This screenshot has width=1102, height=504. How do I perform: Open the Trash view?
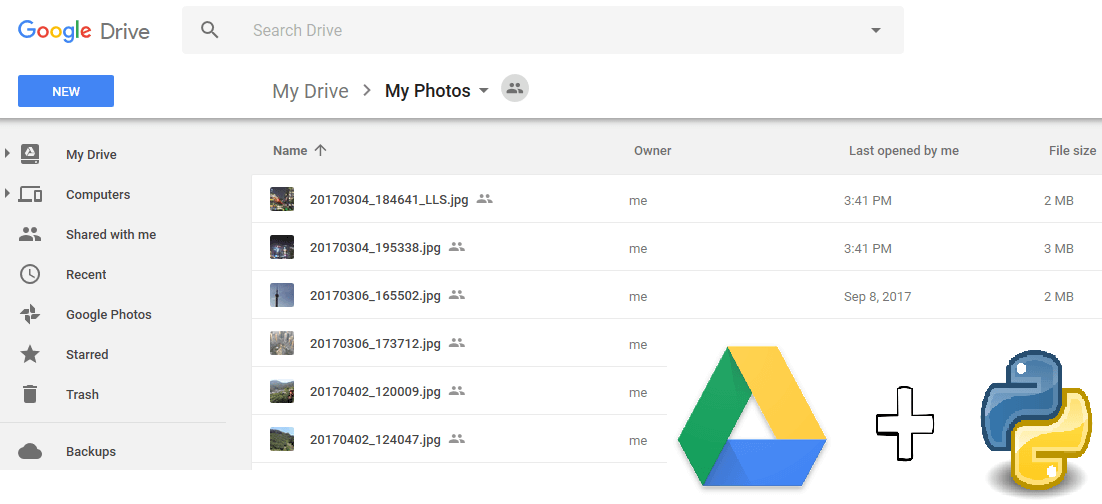[82, 394]
